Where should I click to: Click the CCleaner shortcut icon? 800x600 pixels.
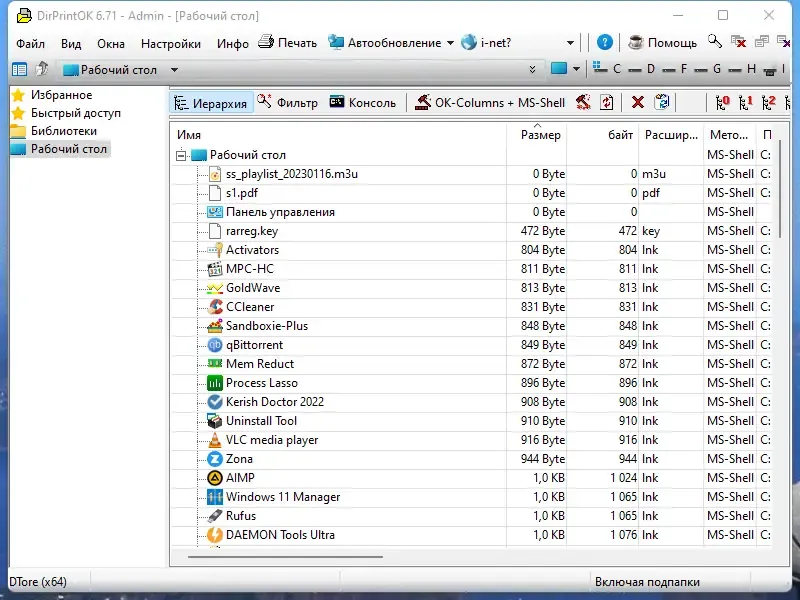[x=215, y=307]
